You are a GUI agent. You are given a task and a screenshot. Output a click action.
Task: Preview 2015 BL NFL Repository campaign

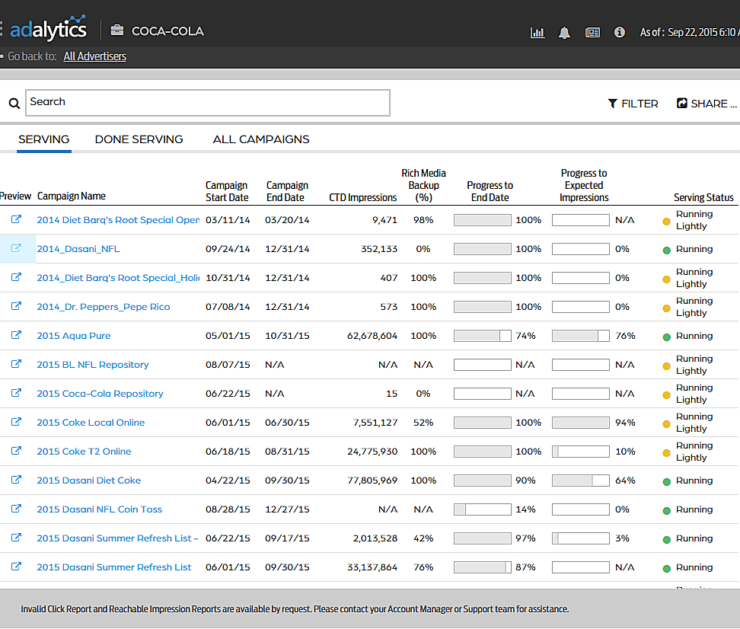click(x=16, y=364)
